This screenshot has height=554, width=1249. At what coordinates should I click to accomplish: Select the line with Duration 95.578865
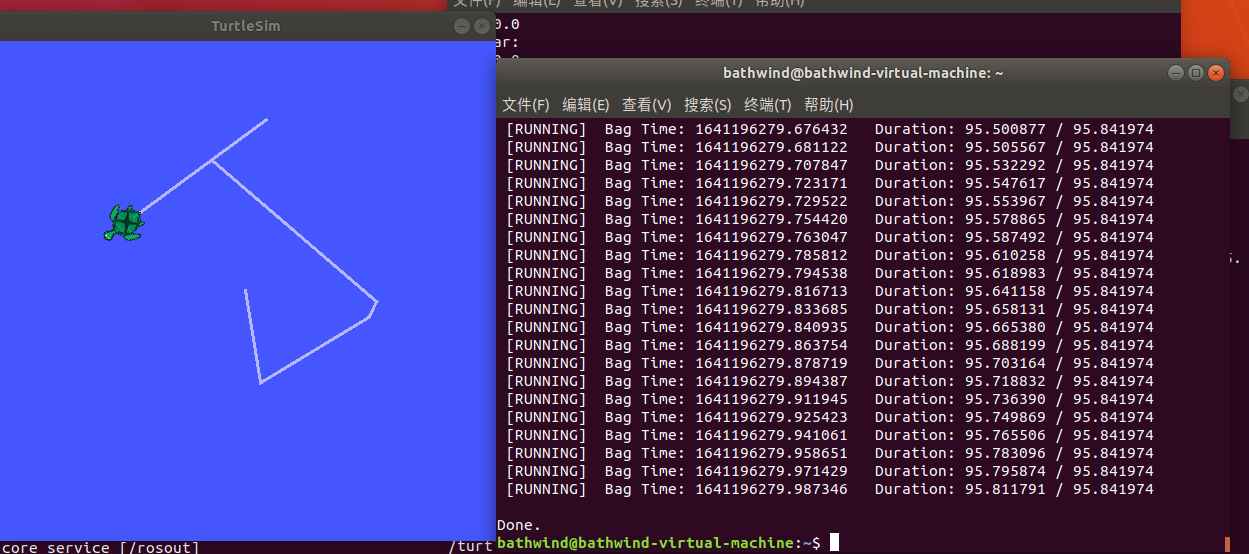coord(829,219)
